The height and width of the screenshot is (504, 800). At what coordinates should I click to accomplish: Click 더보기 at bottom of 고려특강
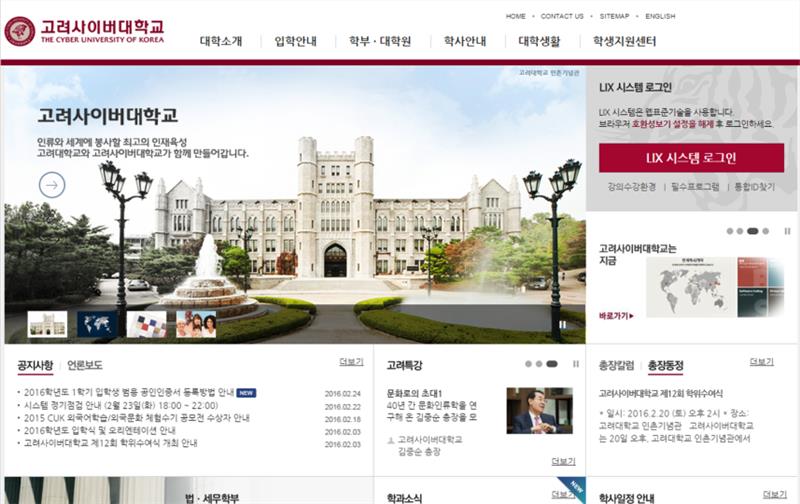[563, 461]
